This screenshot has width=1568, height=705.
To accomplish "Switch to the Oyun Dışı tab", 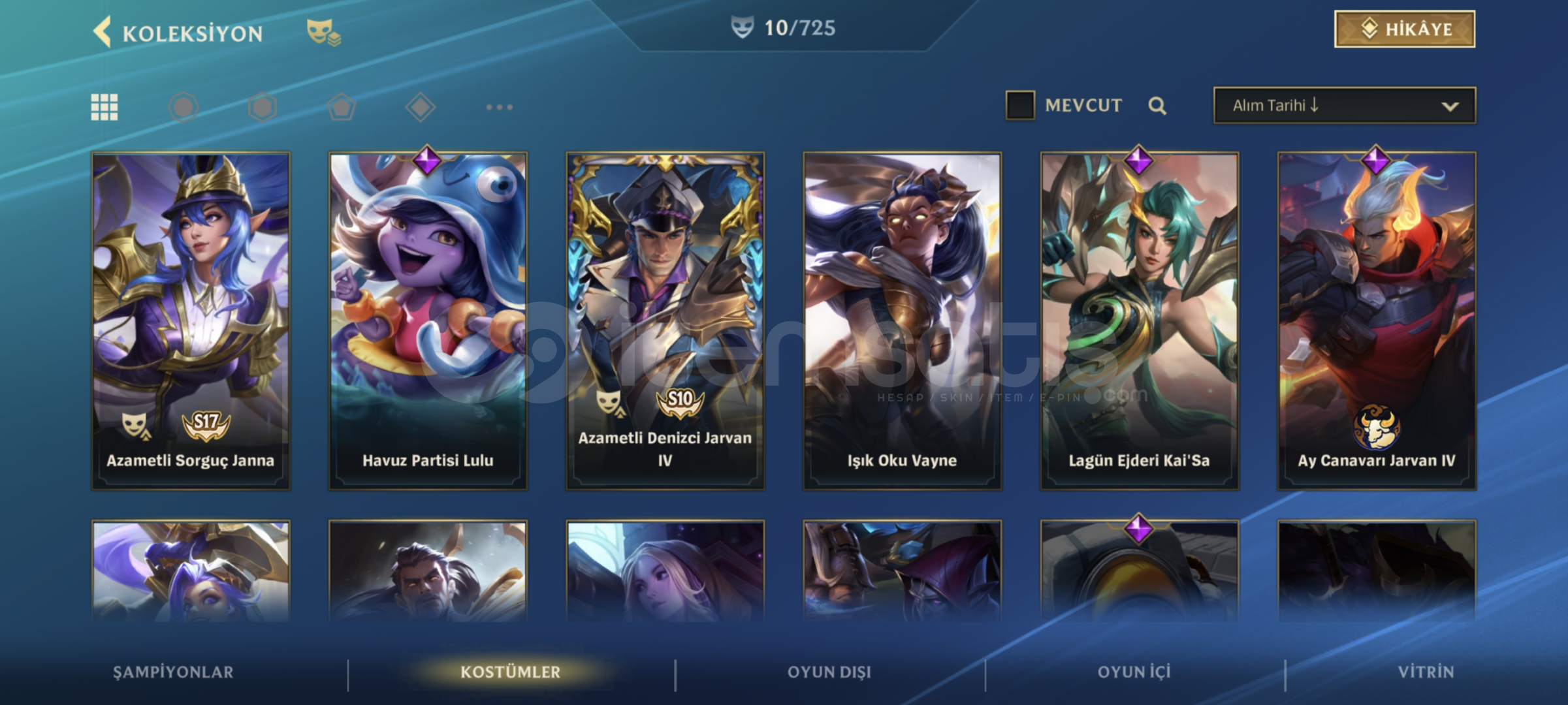I will point(829,672).
